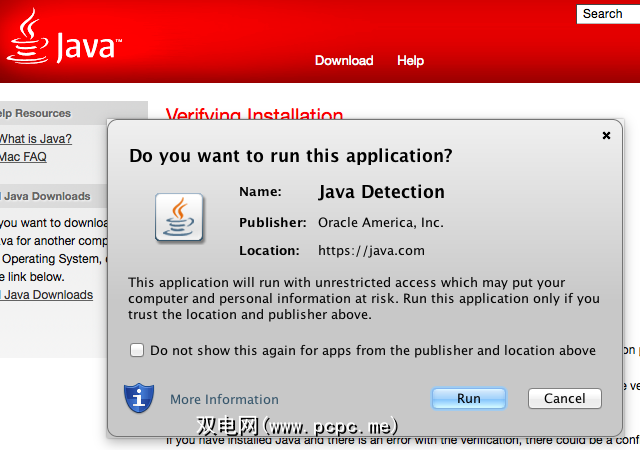Open the Download menu item
640x450 pixels.
(x=343, y=60)
